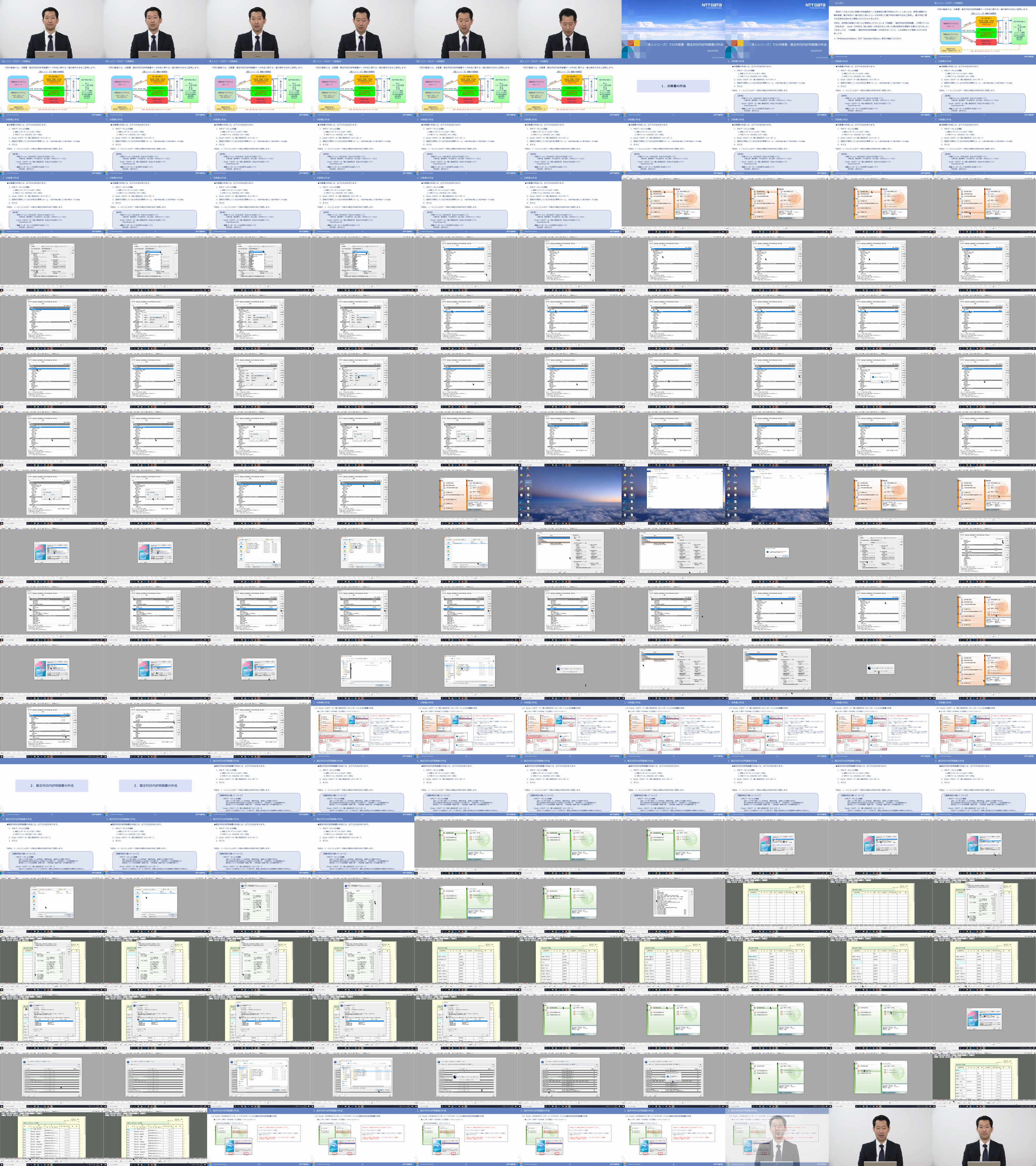The image size is (1036, 1166).
Task: Pick the presenter thumbnail with his head bowed
Action: click(569, 29)
